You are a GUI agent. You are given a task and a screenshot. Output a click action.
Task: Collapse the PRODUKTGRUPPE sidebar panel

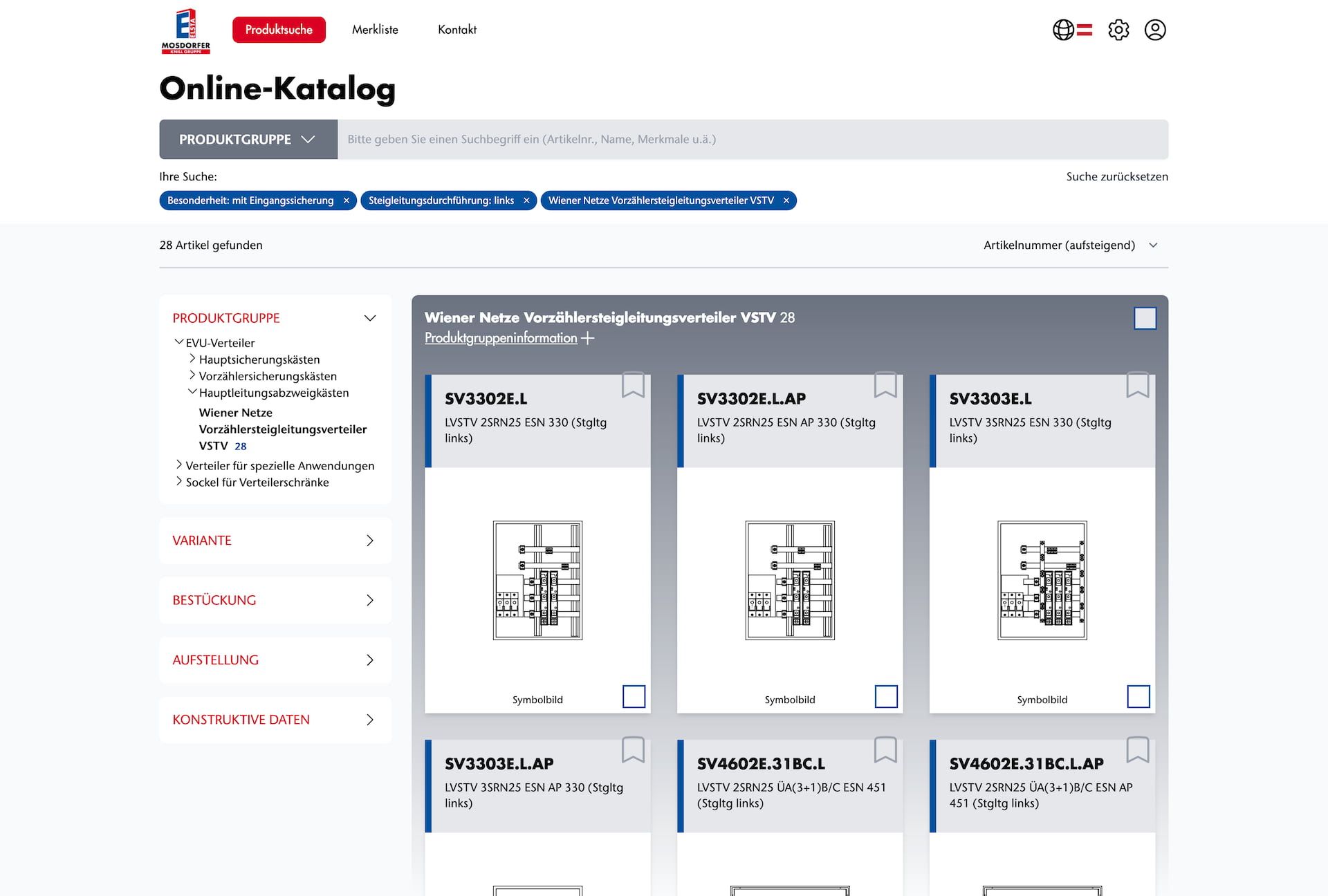point(370,318)
